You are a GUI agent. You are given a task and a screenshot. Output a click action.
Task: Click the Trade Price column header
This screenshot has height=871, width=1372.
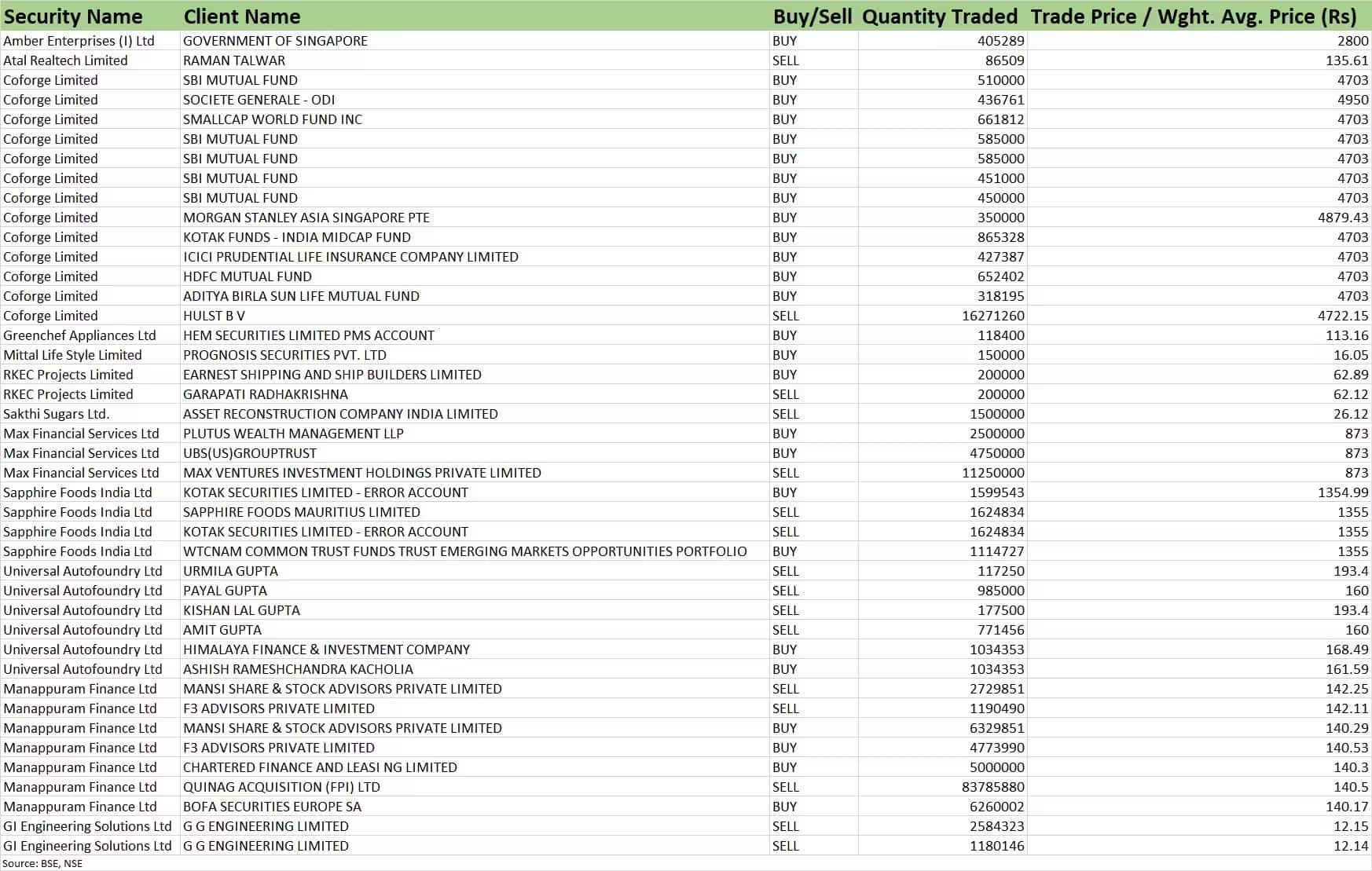click(x=1193, y=16)
